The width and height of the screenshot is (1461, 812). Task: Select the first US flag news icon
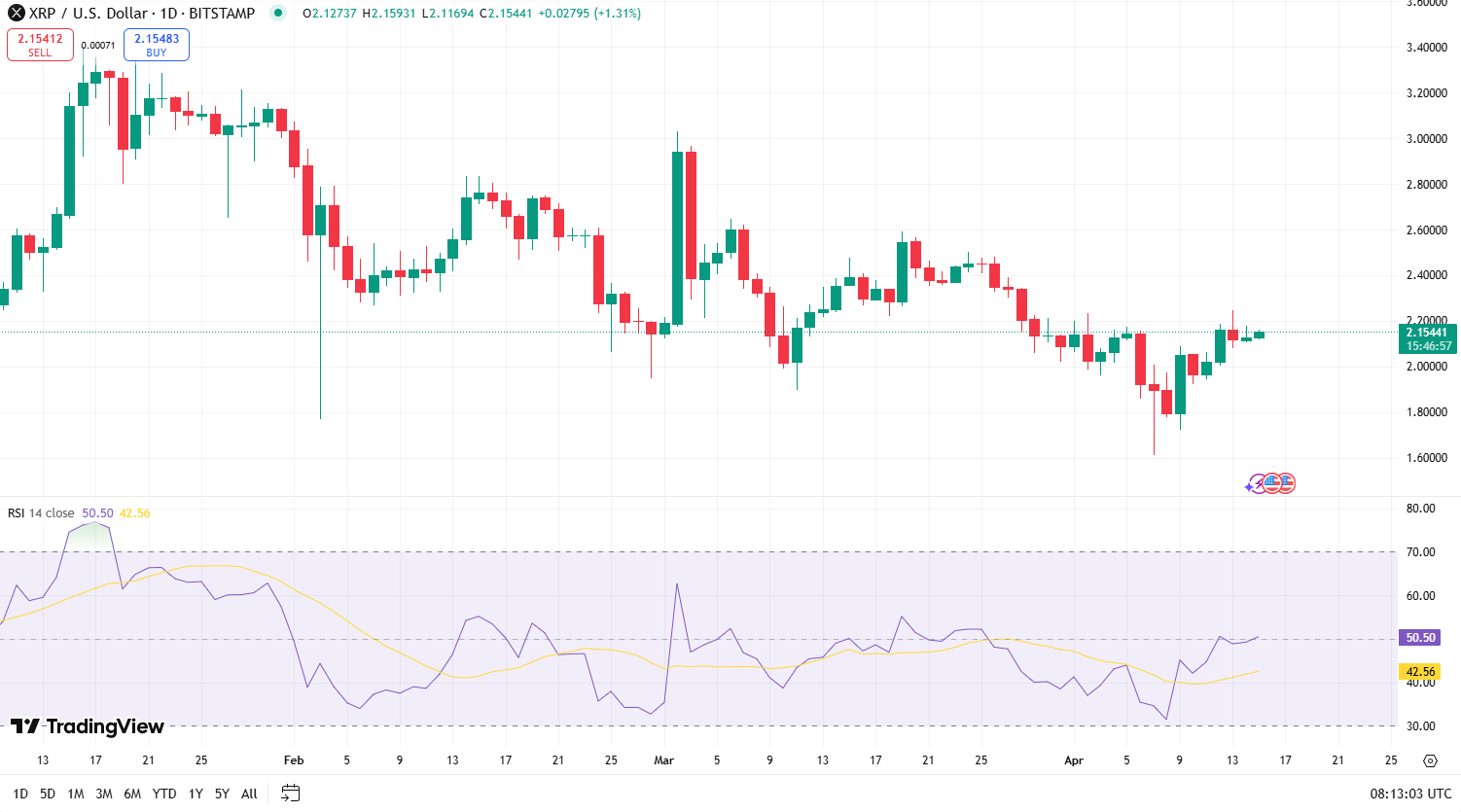point(1271,482)
